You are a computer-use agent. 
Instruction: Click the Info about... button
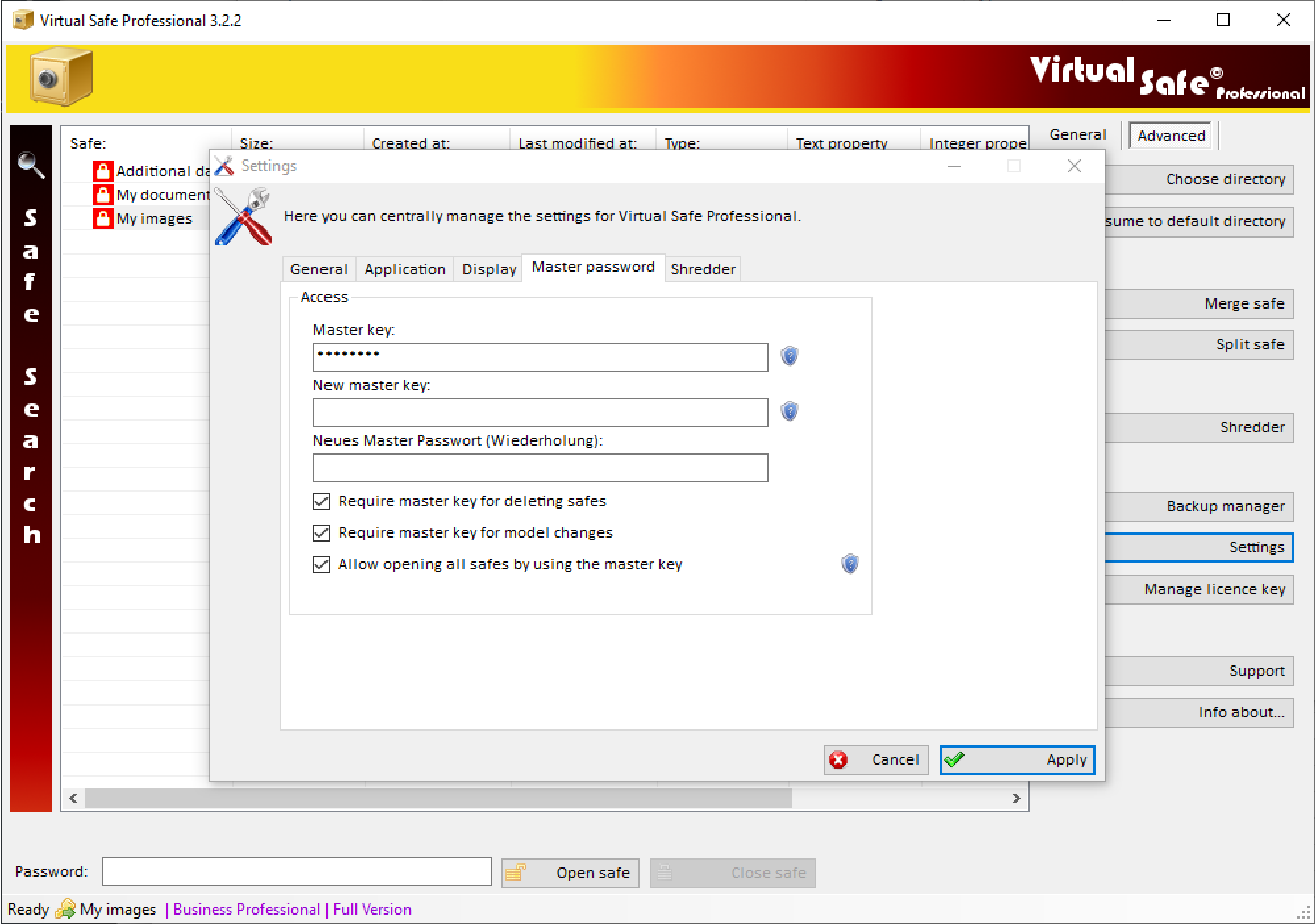[1200, 712]
